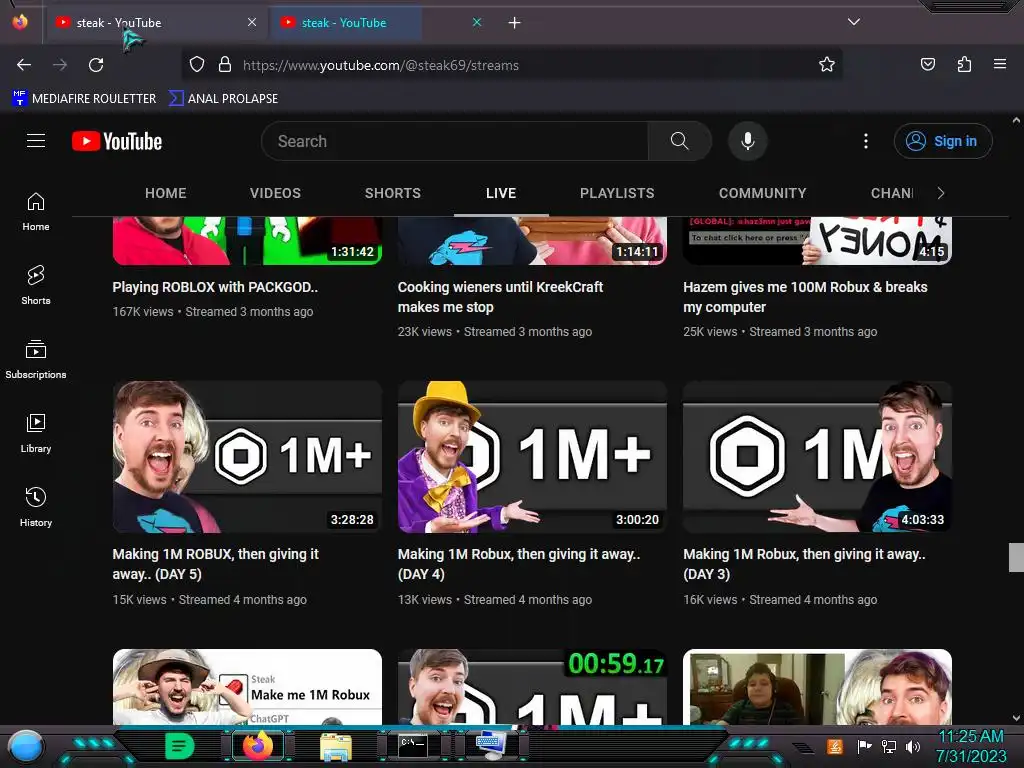Switch to the SHORTS tab
Screen dimensions: 1024x768
tap(392, 193)
